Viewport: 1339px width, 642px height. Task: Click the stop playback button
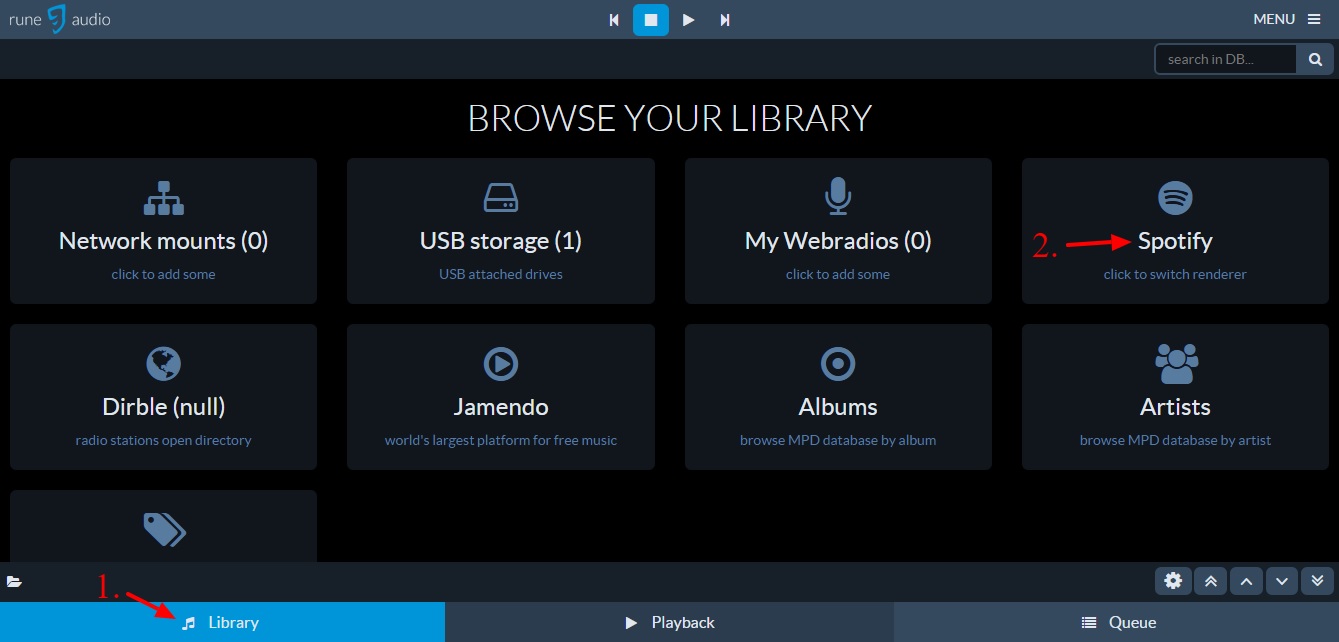(x=651, y=20)
